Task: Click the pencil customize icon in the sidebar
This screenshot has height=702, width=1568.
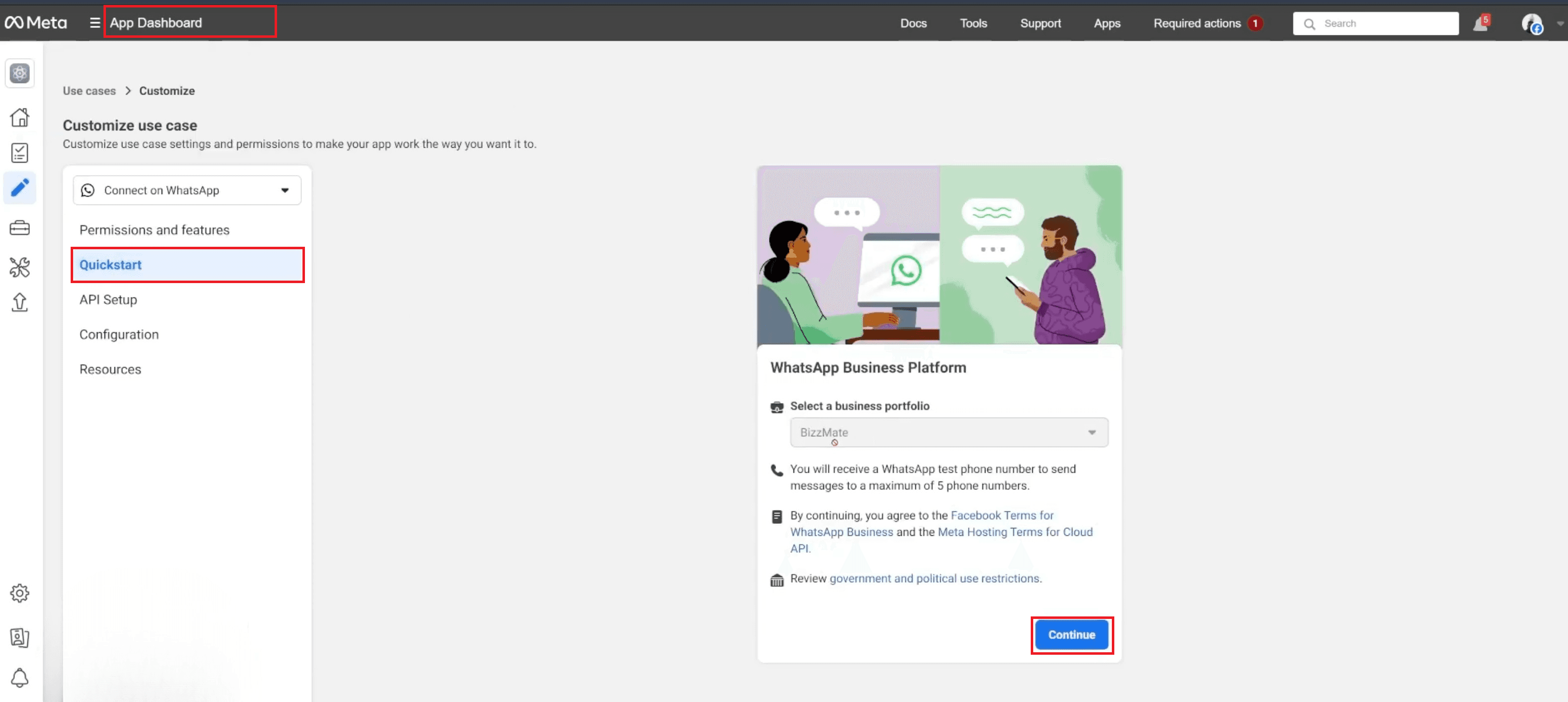Action: click(20, 188)
